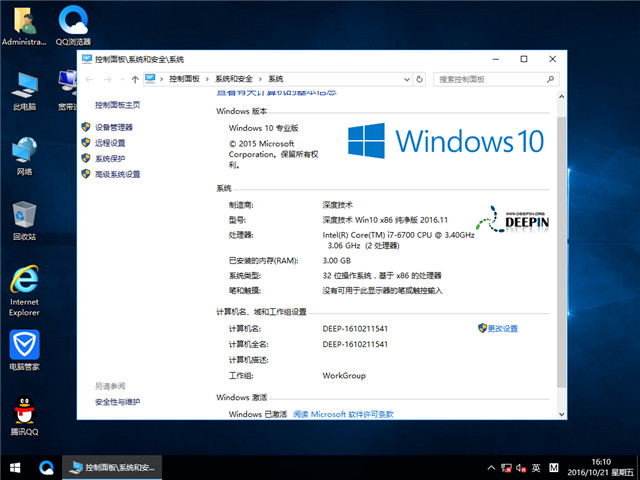Click the 'DEEP-1610211541' value beside 计算机名
Screen dimensions: 640x480
tap(355, 329)
